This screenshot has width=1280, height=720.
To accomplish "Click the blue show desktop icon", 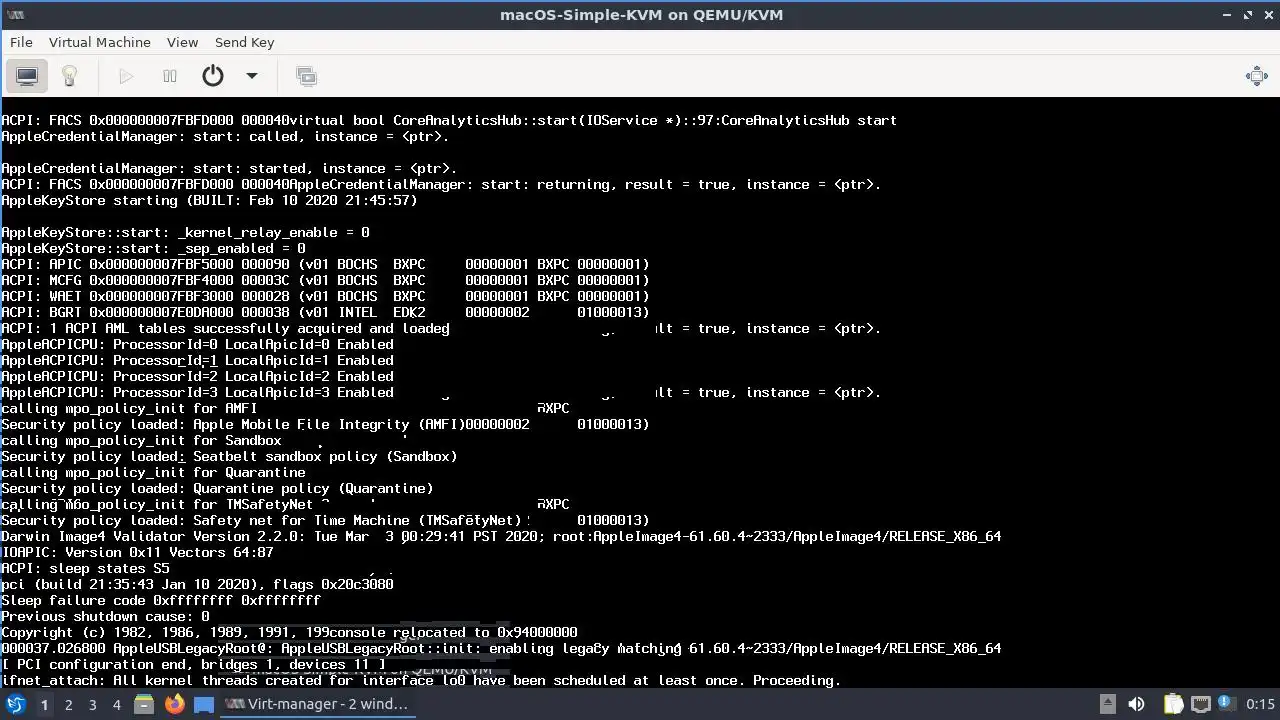I will point(204,704).
